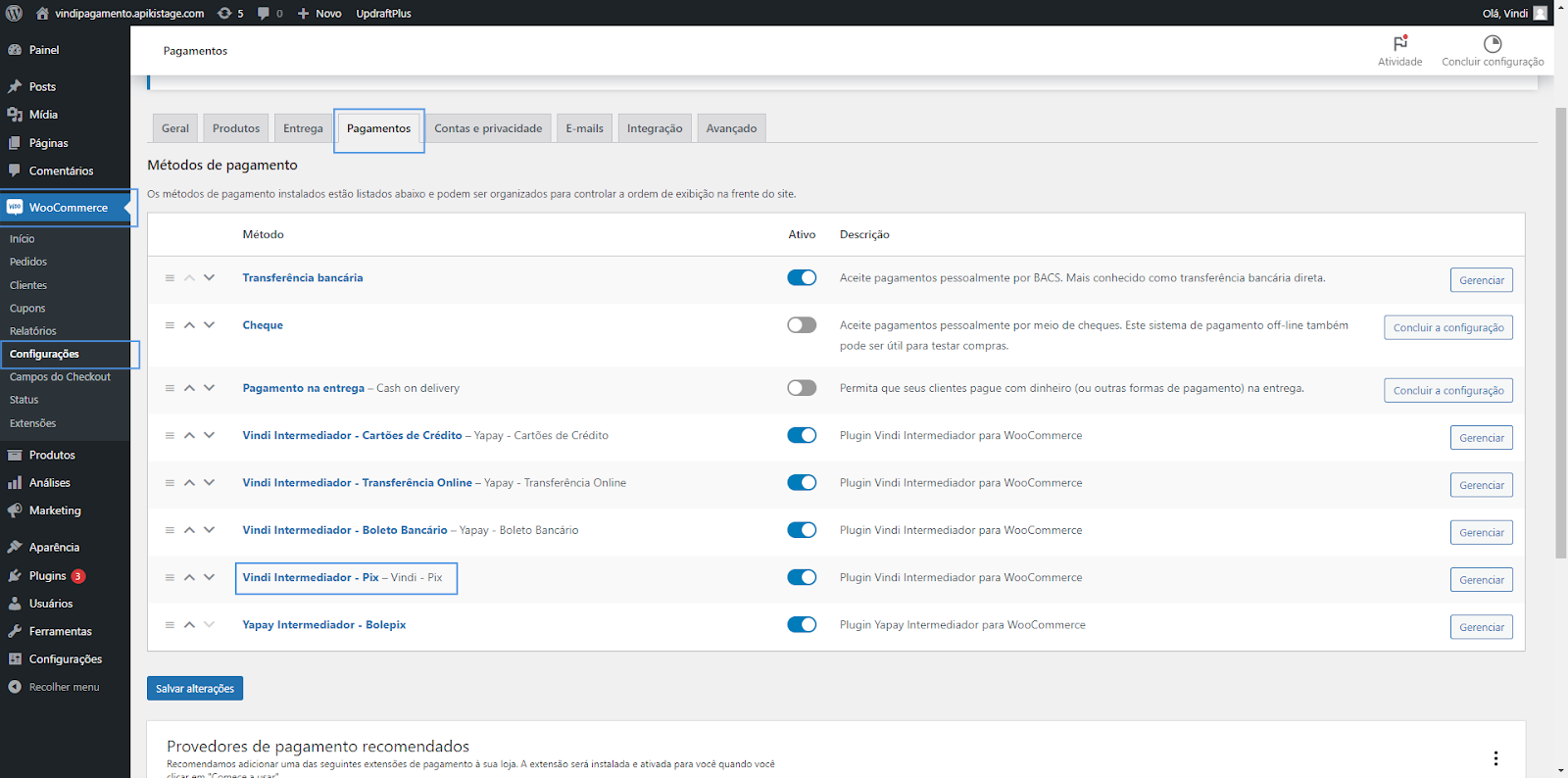Toggle Vindi Intermediador Pix method
The width and height of the screenshot is (1568, 778).
[x=802, y=577]
